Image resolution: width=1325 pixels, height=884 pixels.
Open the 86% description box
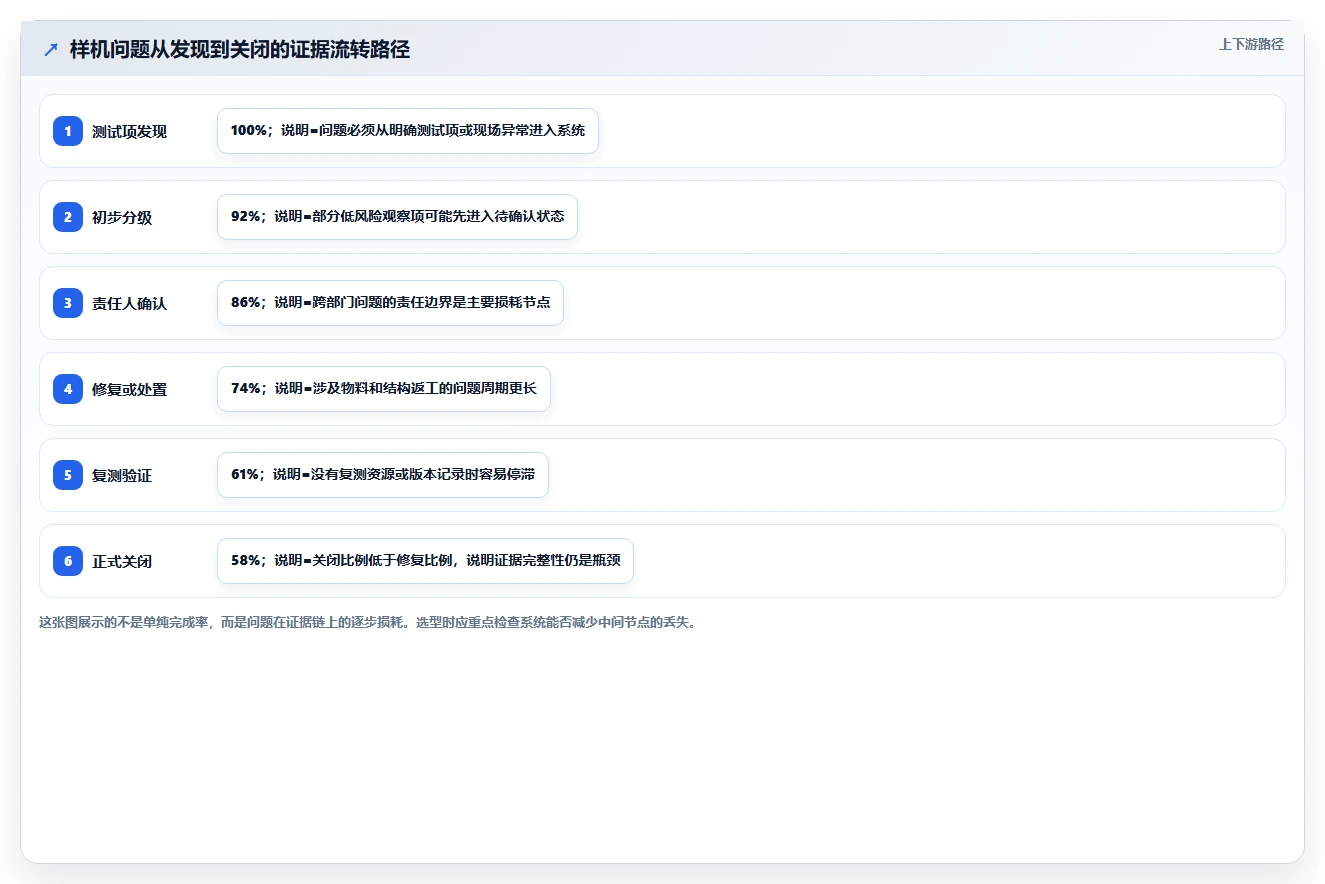pyautogui.click(x=390, y=303)
